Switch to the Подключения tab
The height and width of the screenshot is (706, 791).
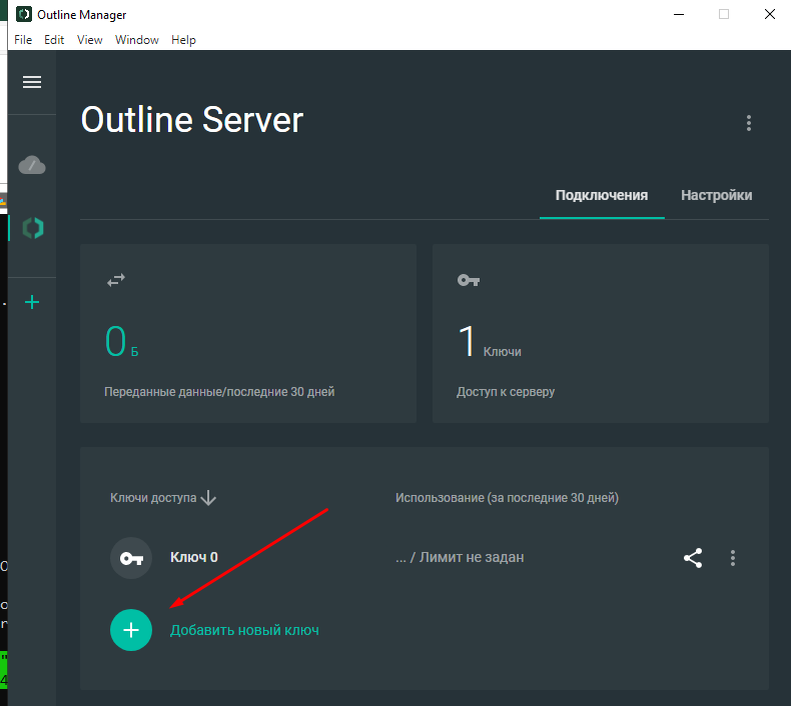coord(601,195)
